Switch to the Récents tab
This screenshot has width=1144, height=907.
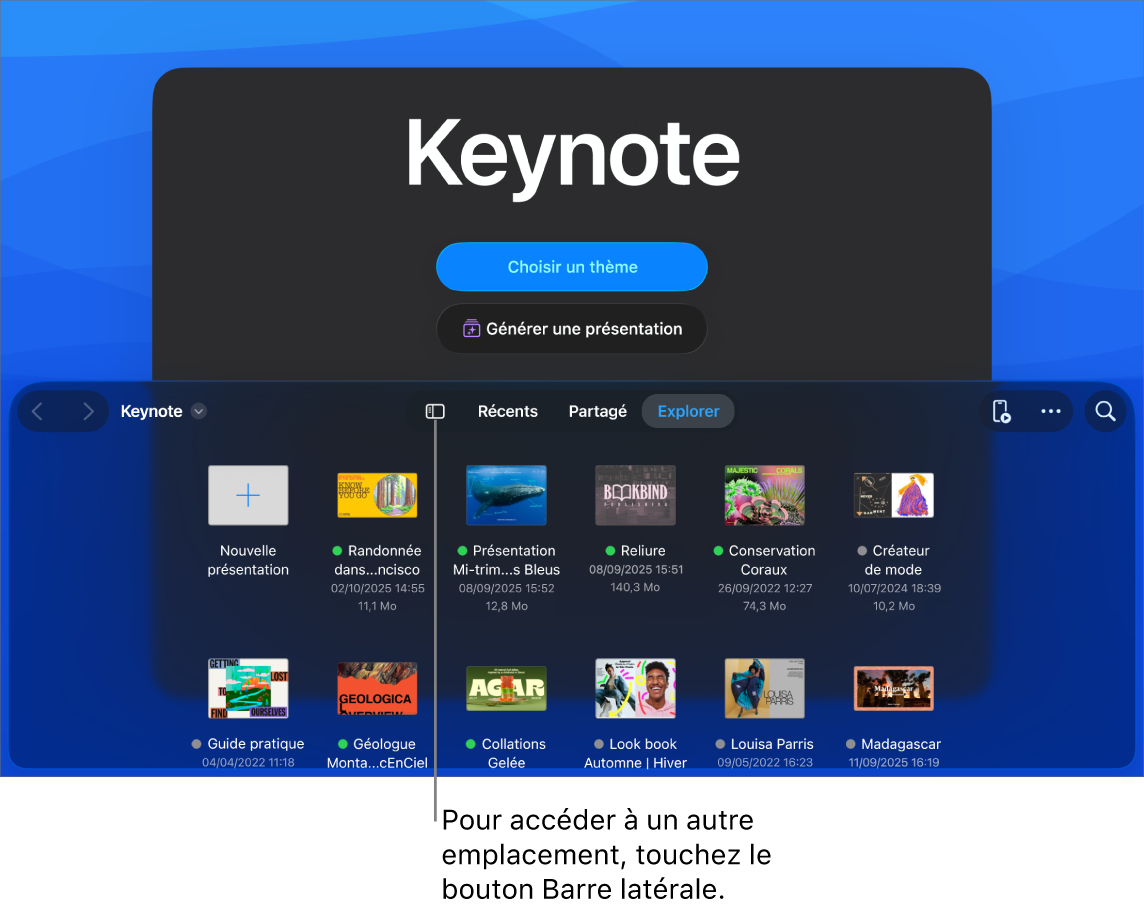[x=508, y=412]
